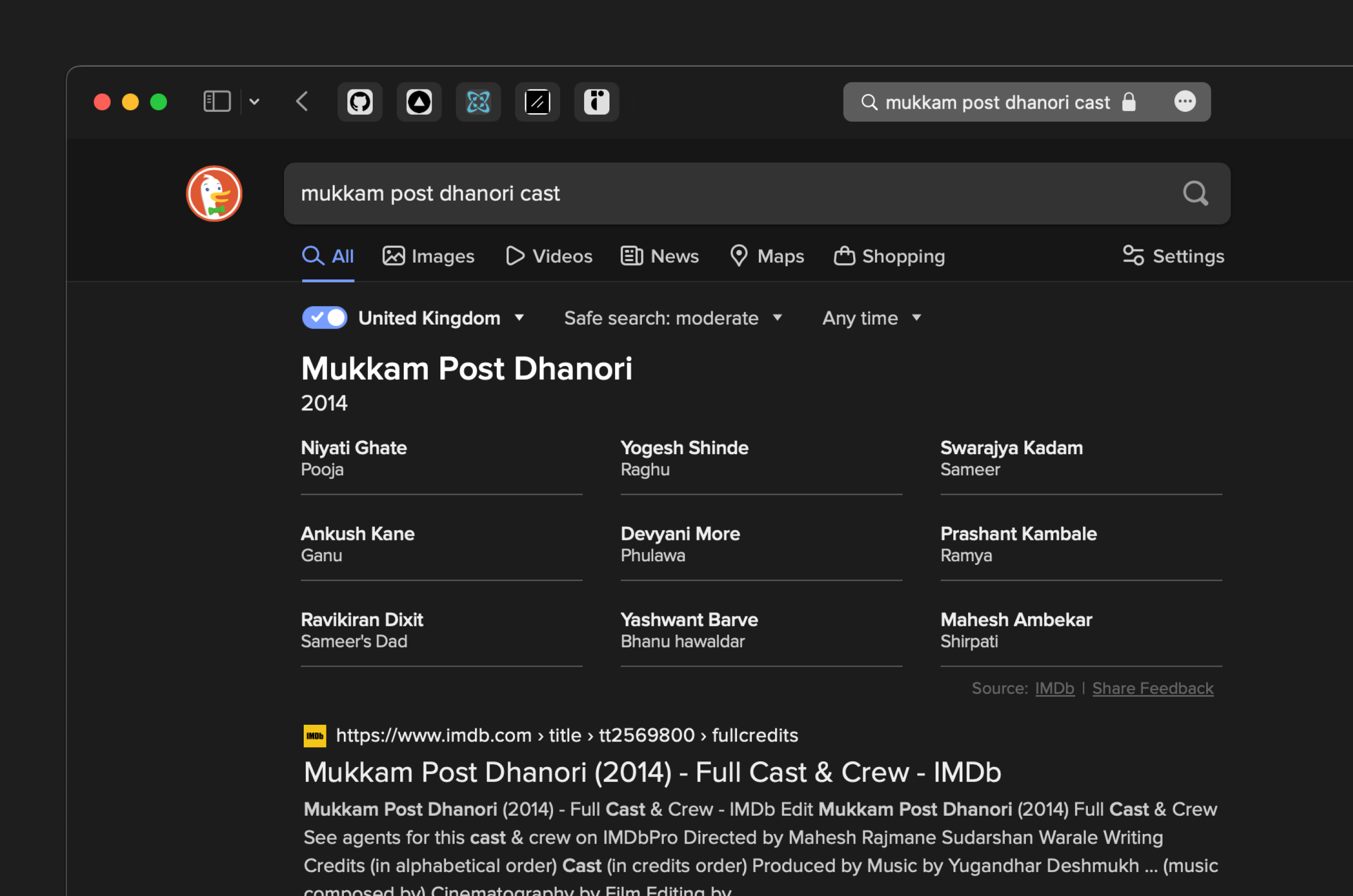Click the year 2014 text
The height and width of the screenshot is (896, 1353).
click(324, 403)
